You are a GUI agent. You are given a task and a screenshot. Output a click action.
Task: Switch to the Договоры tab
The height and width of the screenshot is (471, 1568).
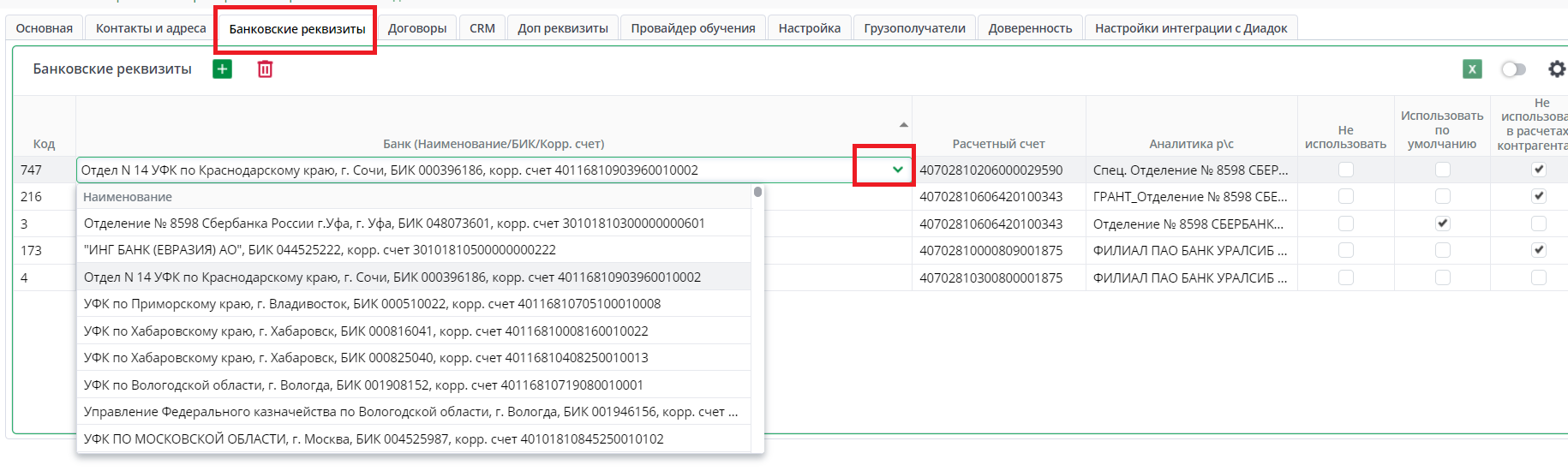417,28
